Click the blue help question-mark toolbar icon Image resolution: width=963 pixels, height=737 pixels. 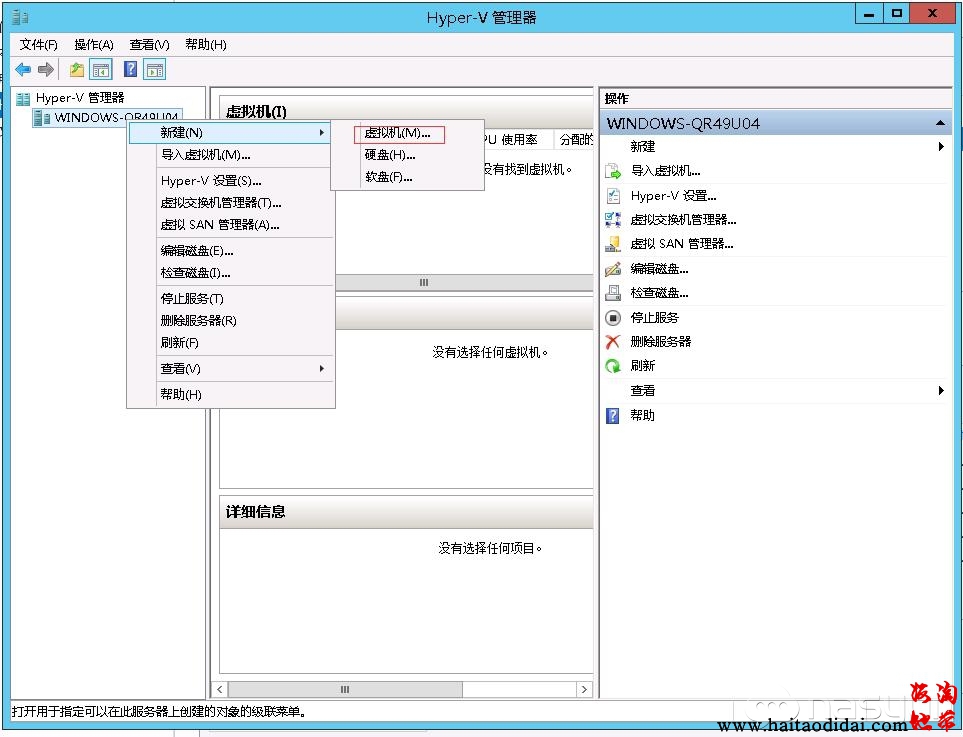(x=130, y=69)
